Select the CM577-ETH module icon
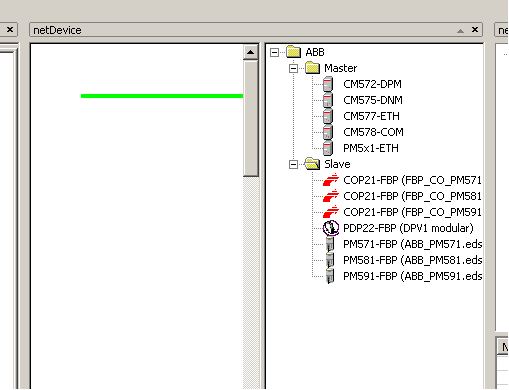The height and width of the screenshot is (390, 509). [x=328, y=116]
